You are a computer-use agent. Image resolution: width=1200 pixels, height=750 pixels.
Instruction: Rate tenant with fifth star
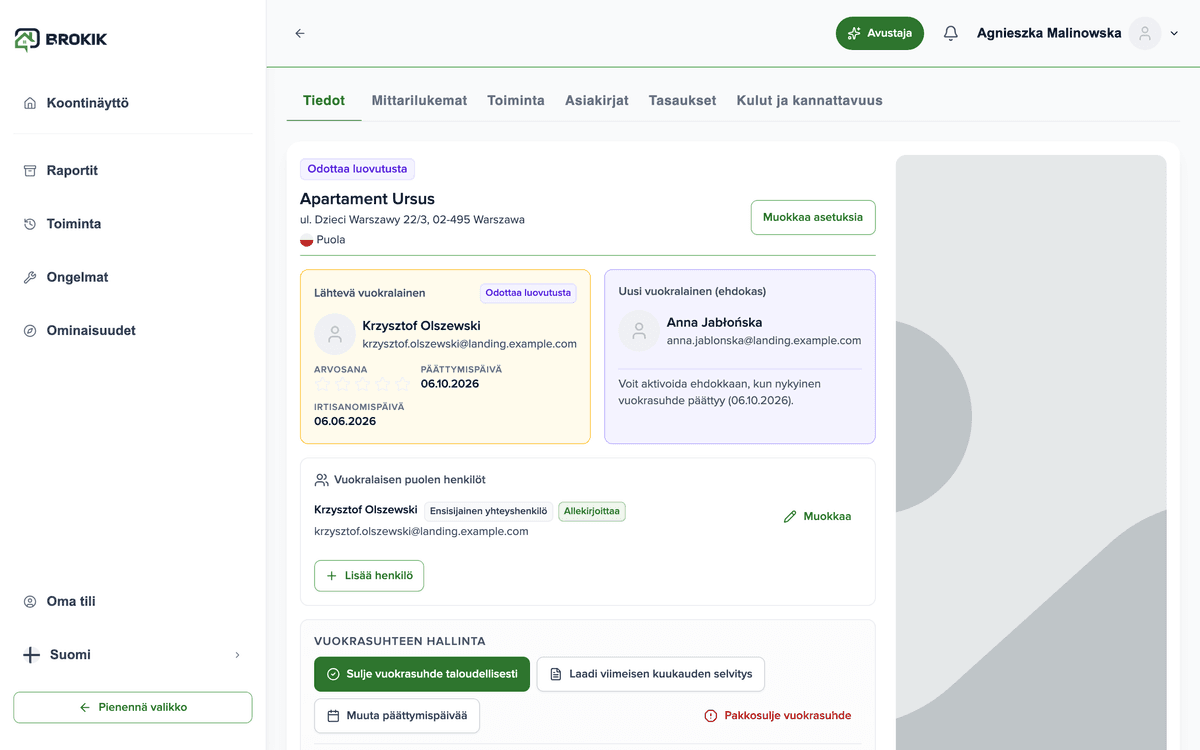coord(402,385)
